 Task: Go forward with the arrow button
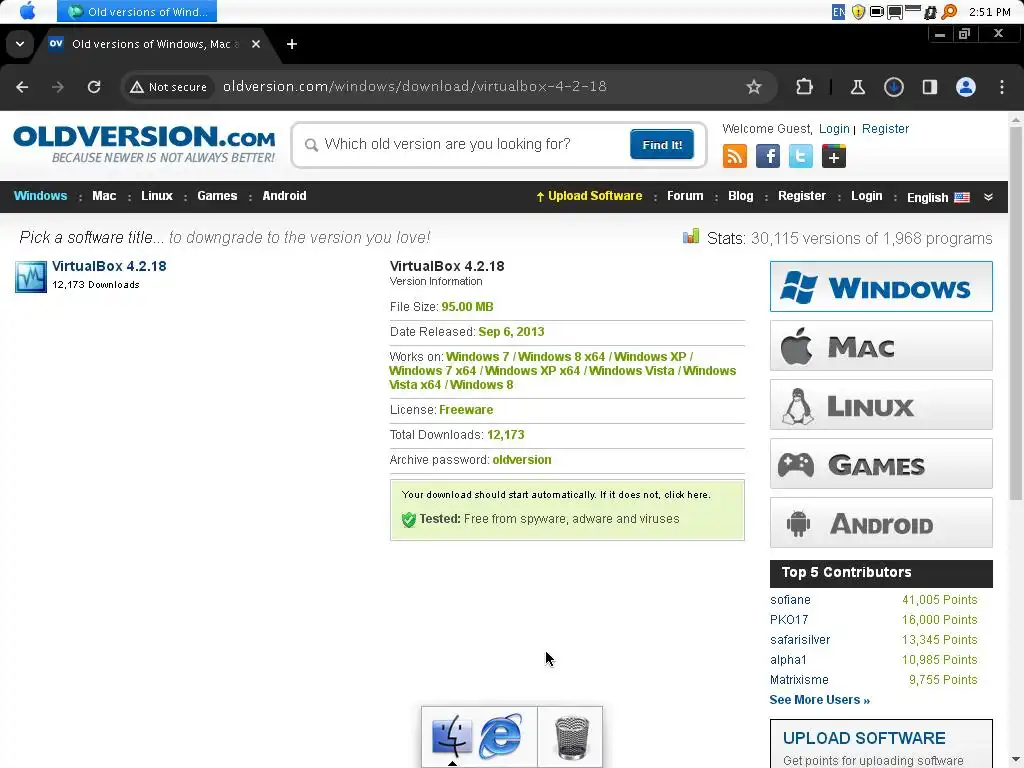(58, 87)
